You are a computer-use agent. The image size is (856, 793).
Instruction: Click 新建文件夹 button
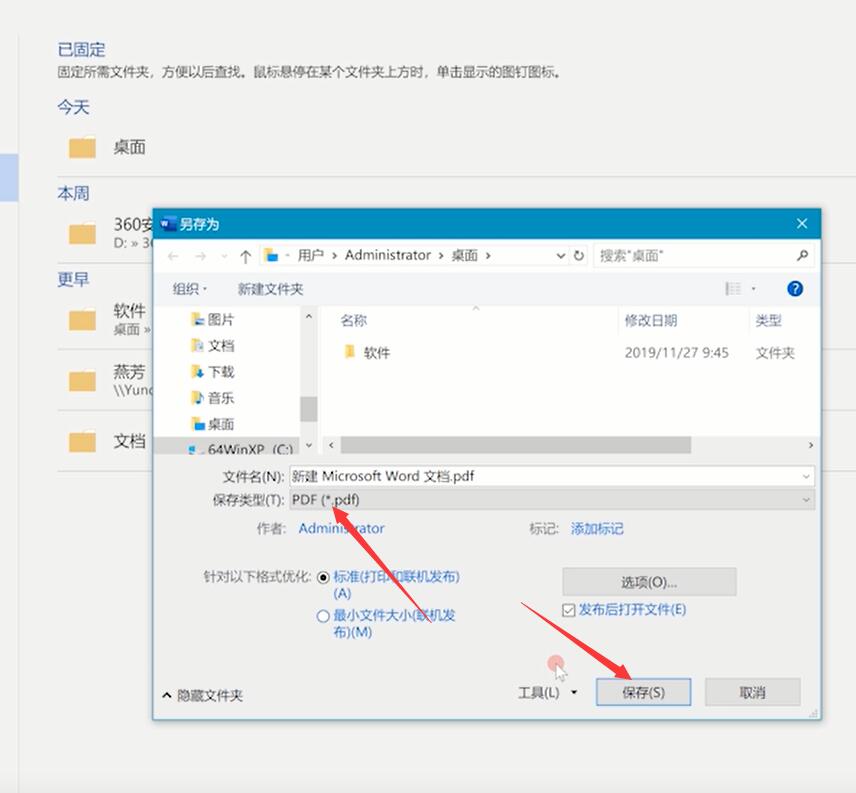270,289
